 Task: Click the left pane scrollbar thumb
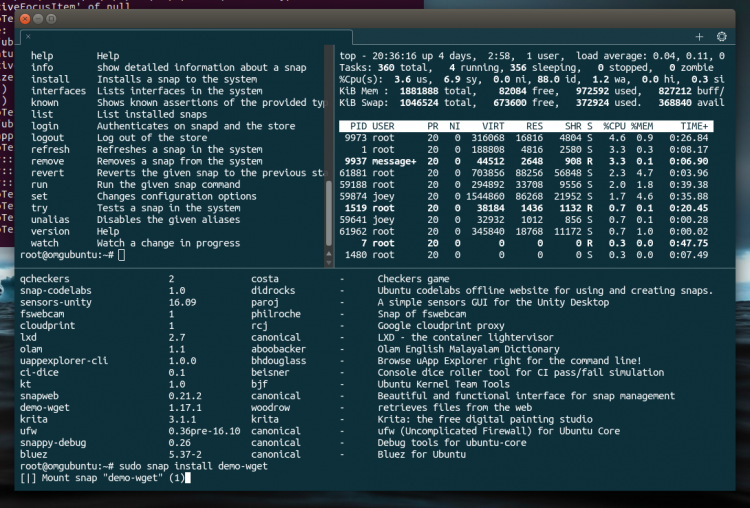pyautogui.click(x=329, y=213)
